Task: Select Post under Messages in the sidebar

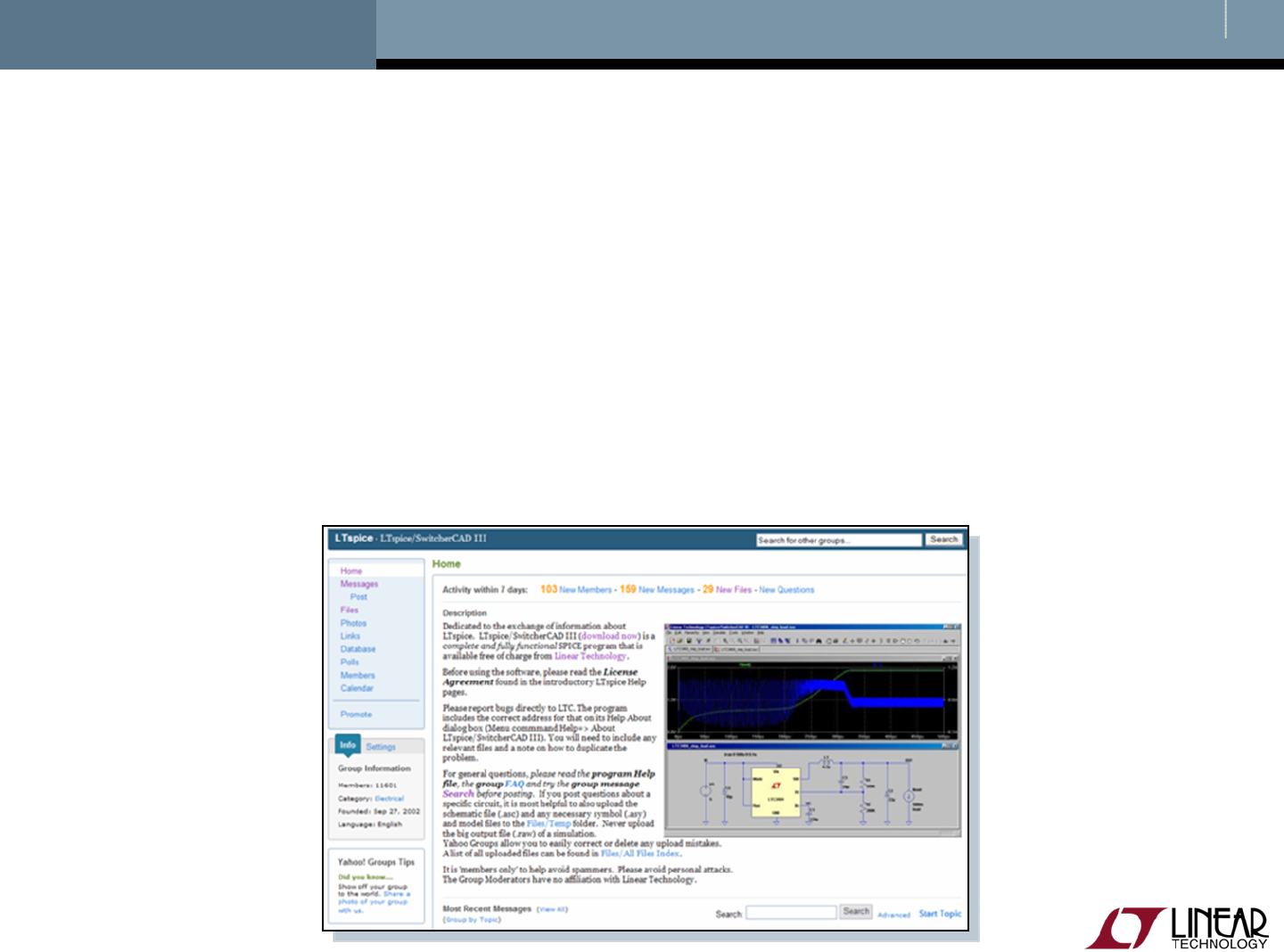Action: [x=358, y=597]
